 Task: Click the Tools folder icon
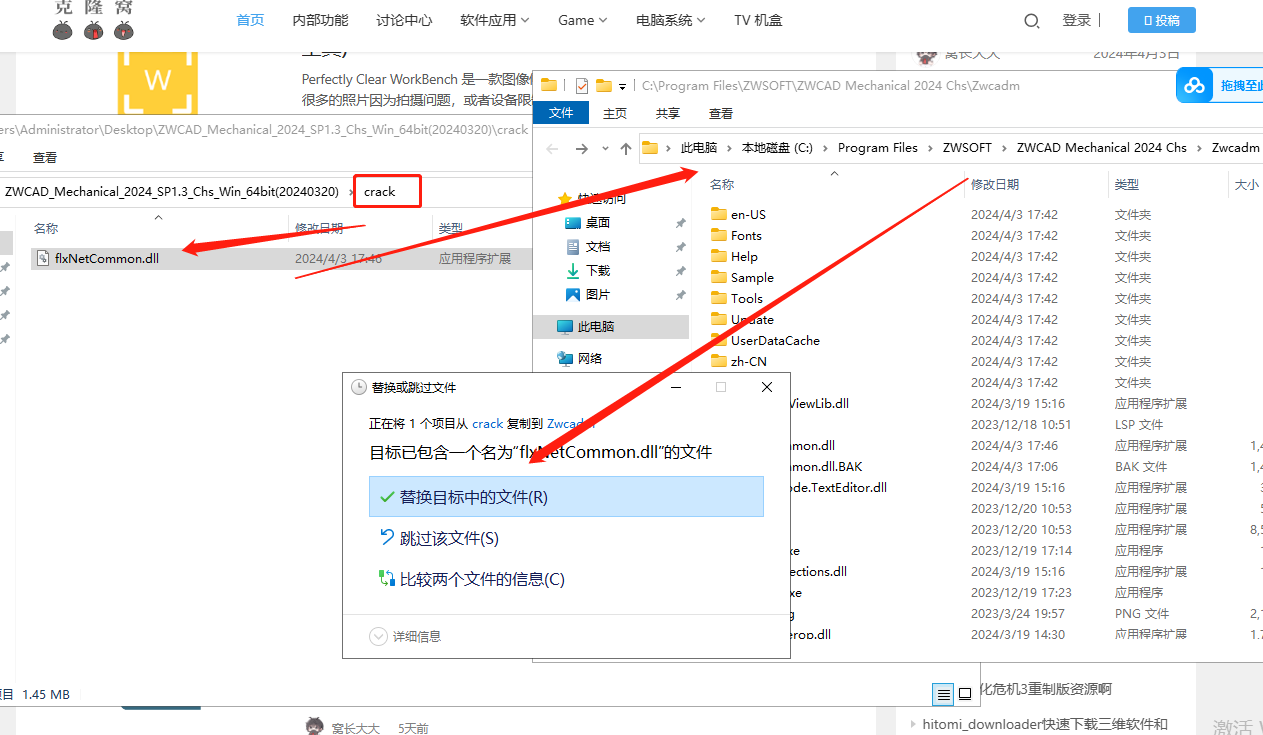click(718, 298)
